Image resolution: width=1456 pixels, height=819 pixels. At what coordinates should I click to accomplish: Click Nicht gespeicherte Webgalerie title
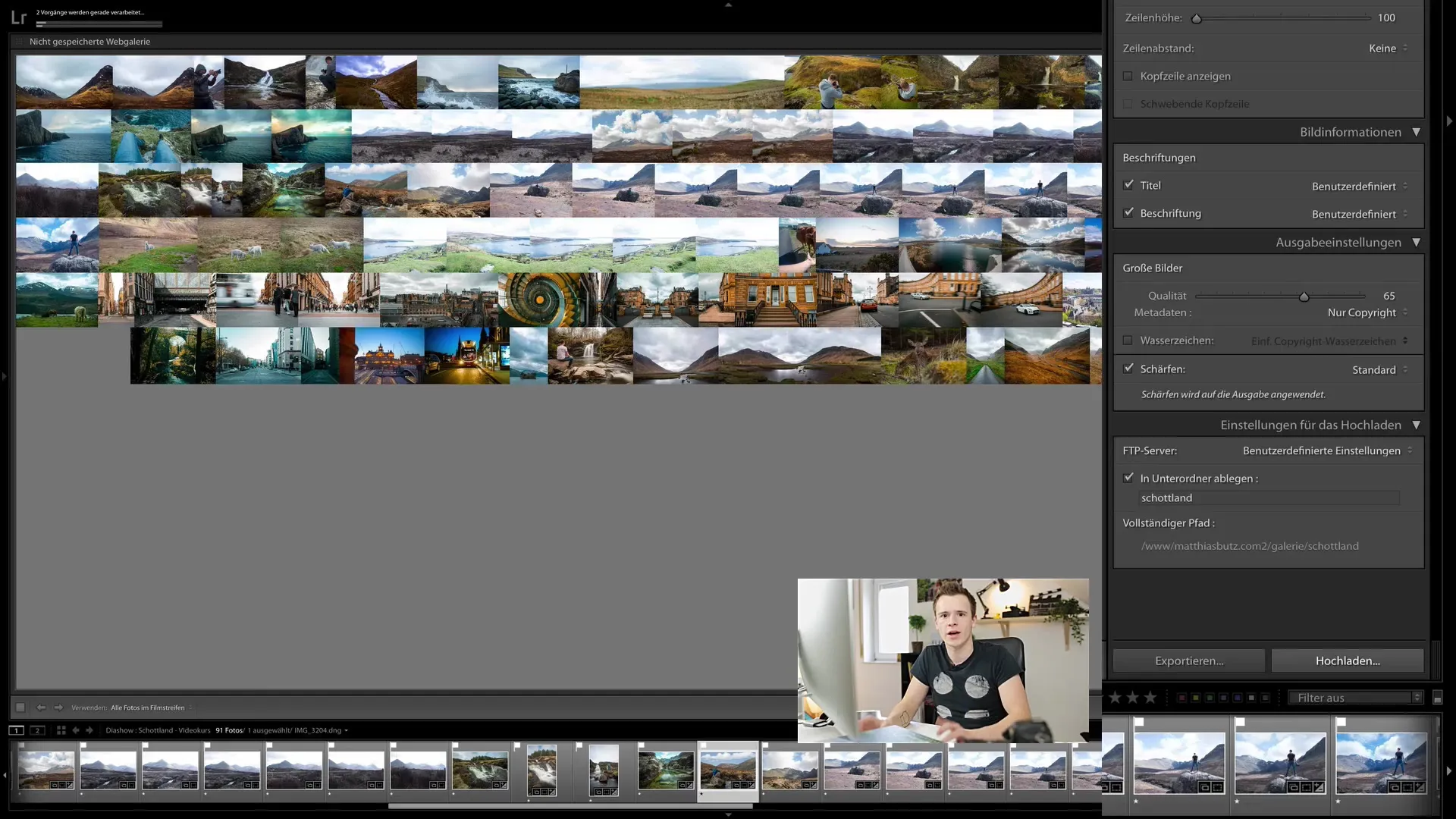tap(89, 42)
